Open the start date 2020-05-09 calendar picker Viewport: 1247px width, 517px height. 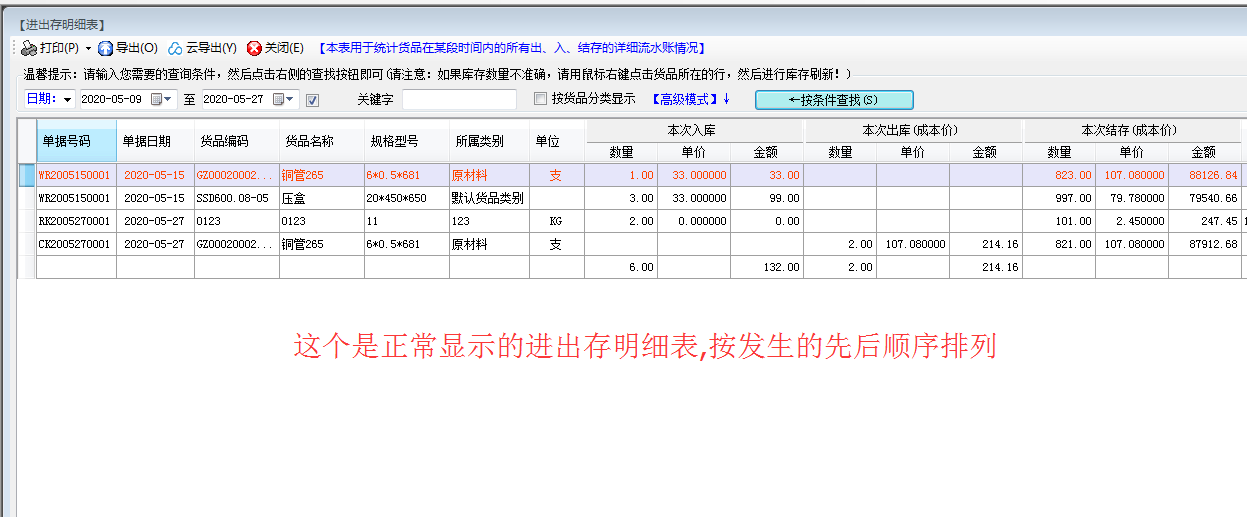pyautogui.click(x=156, y=99)
